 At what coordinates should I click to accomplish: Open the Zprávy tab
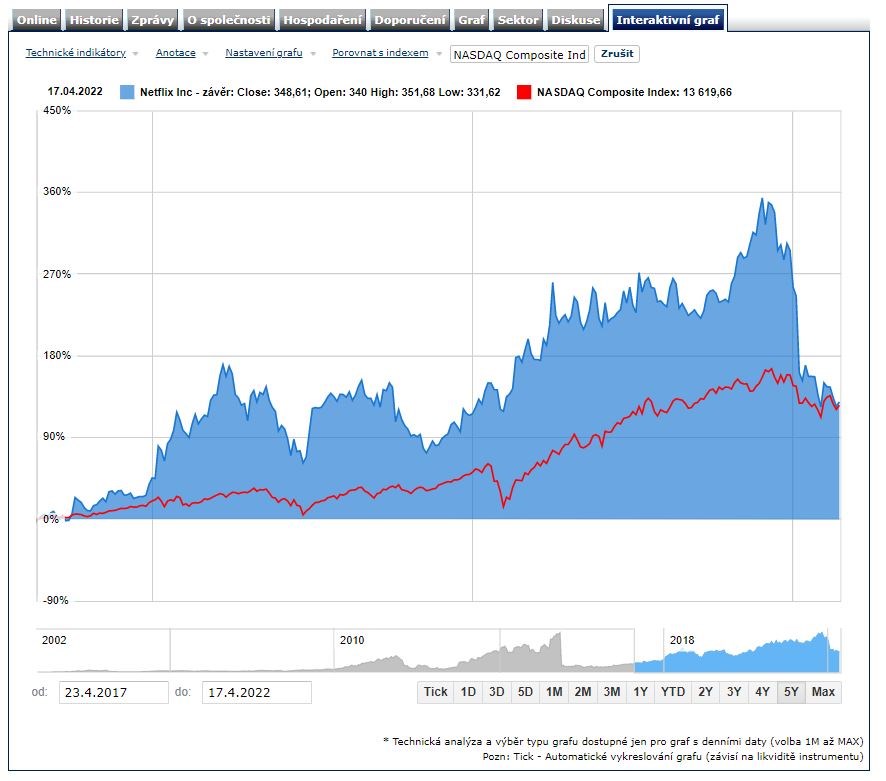click(x=153, y=20)
